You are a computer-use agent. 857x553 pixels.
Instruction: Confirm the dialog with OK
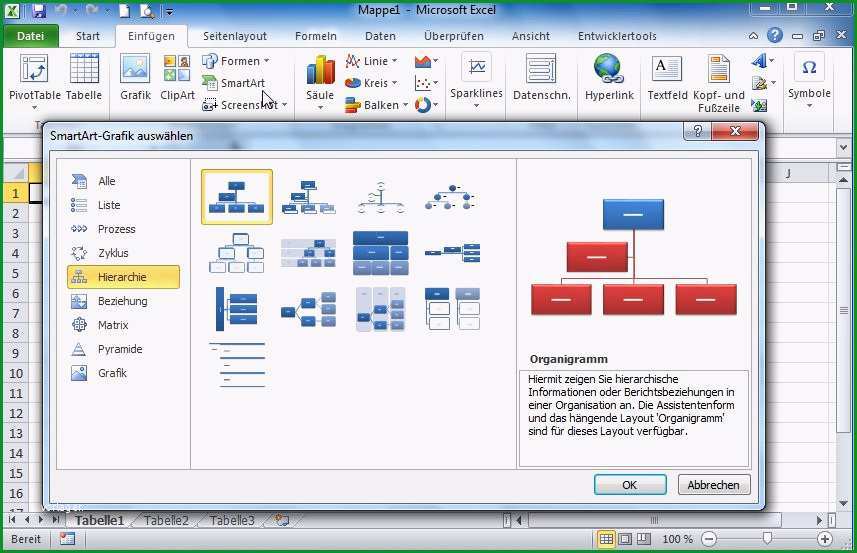(x=630, y=485)
